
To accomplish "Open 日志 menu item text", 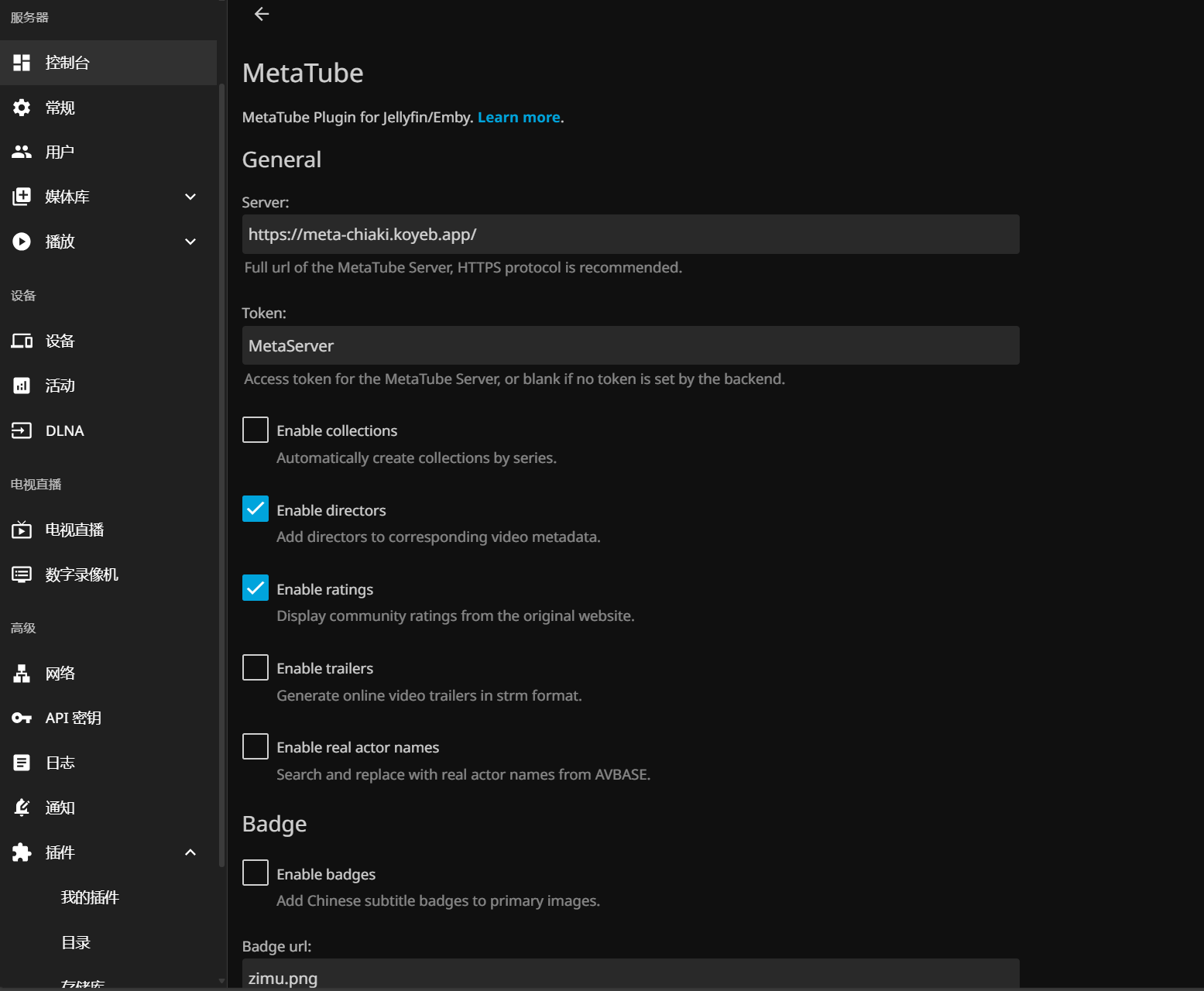I will (60, 763).
